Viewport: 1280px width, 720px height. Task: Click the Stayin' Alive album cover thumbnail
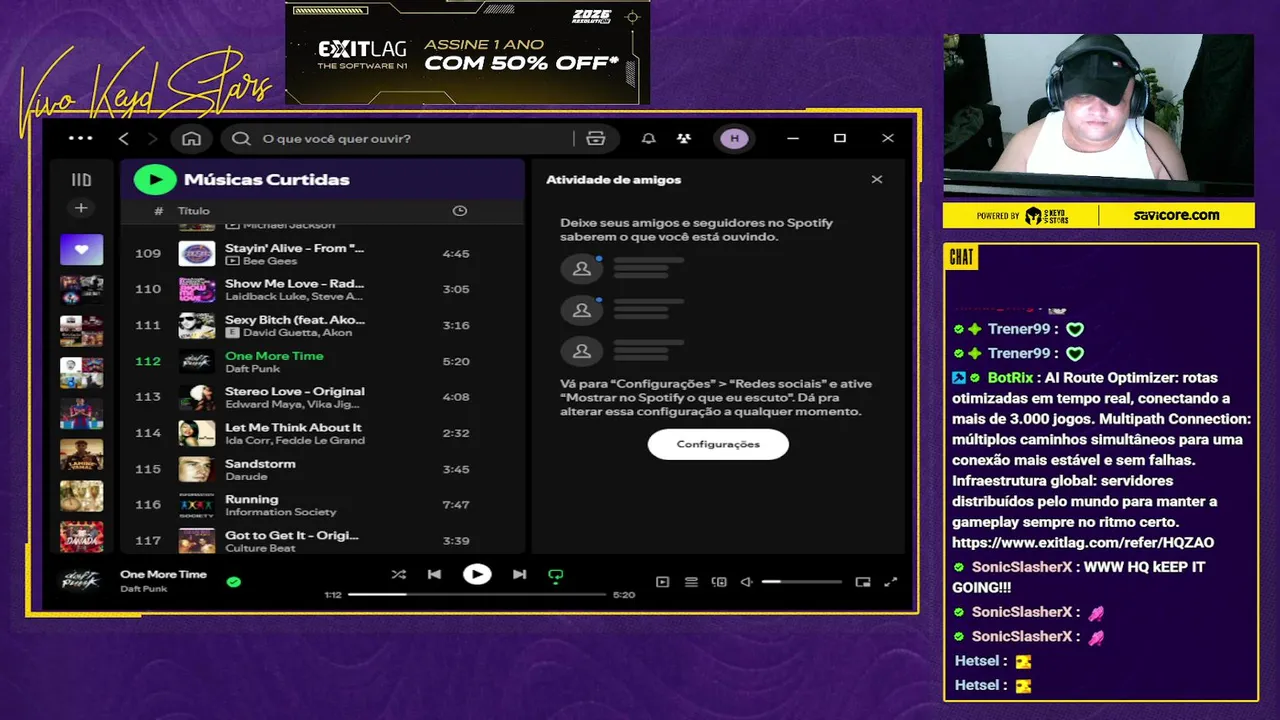(197, 254)
